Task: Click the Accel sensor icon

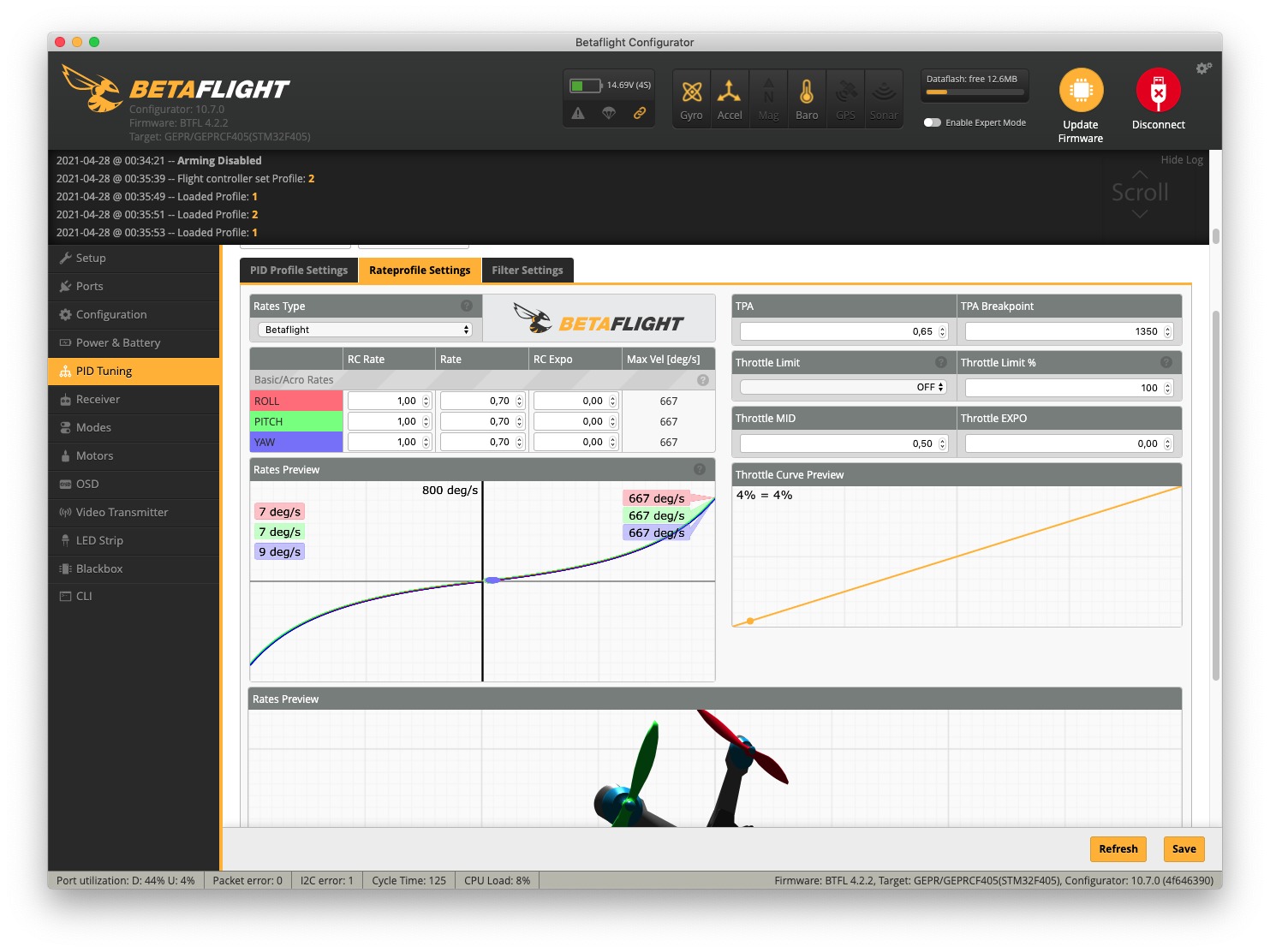Action: (730, 98)
